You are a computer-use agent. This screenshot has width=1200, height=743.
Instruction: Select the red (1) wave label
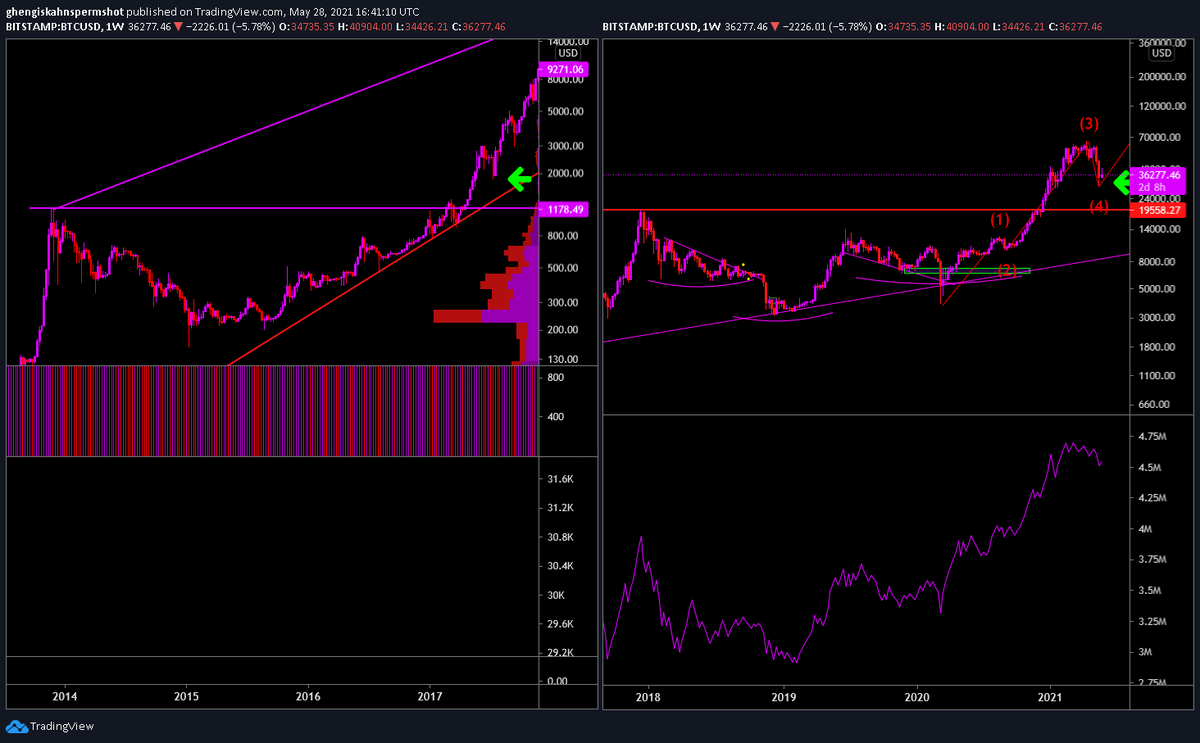coord(1000,218)
